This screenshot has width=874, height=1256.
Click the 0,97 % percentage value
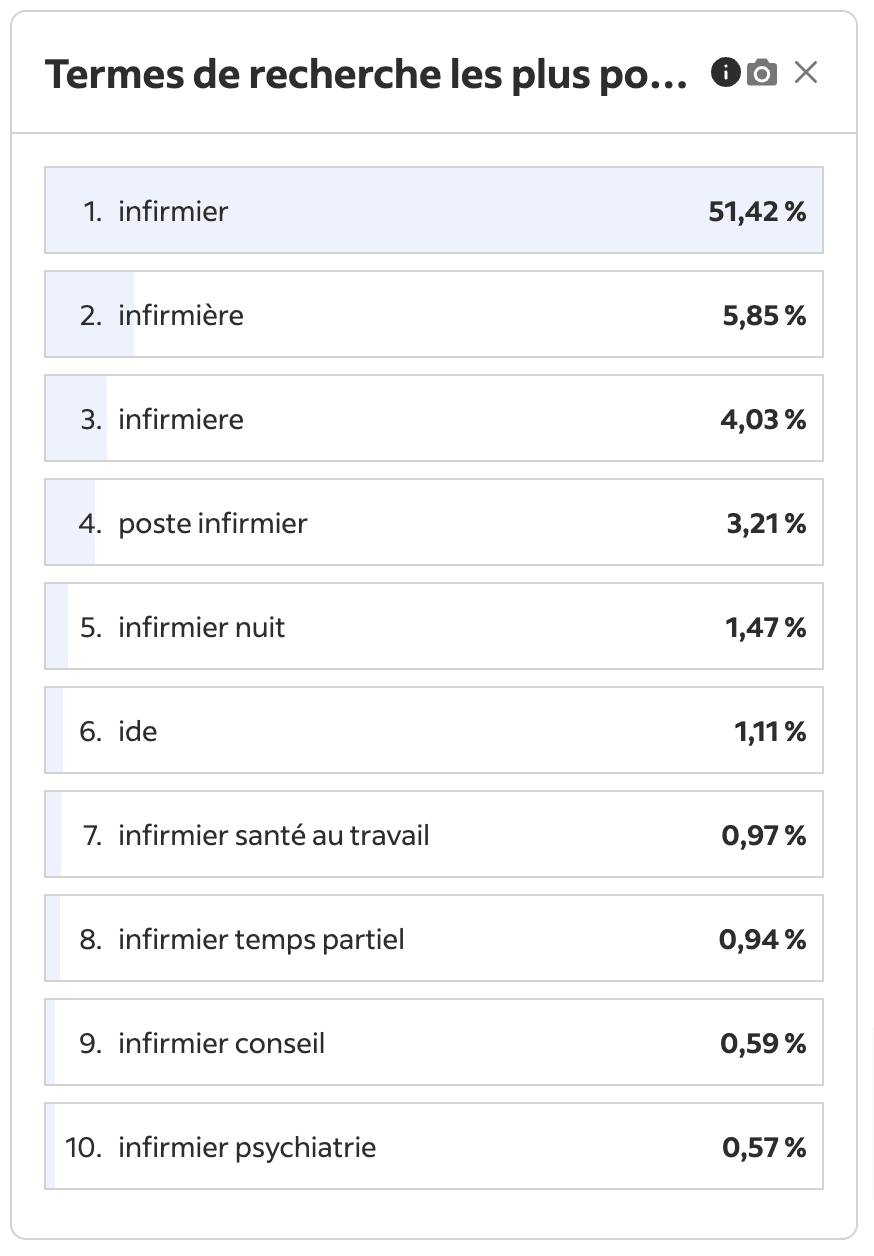point(764,835)
